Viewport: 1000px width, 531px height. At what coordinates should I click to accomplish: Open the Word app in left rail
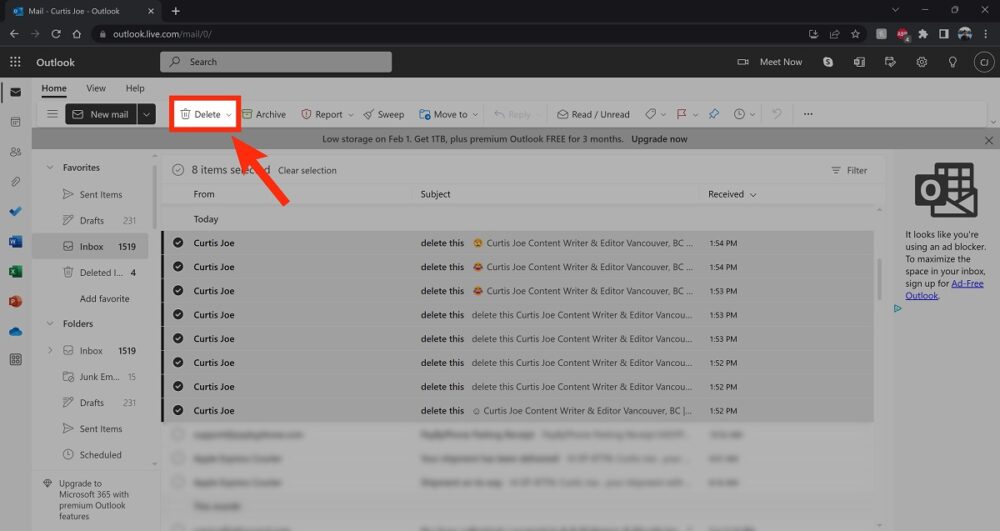tap(15, 241)
